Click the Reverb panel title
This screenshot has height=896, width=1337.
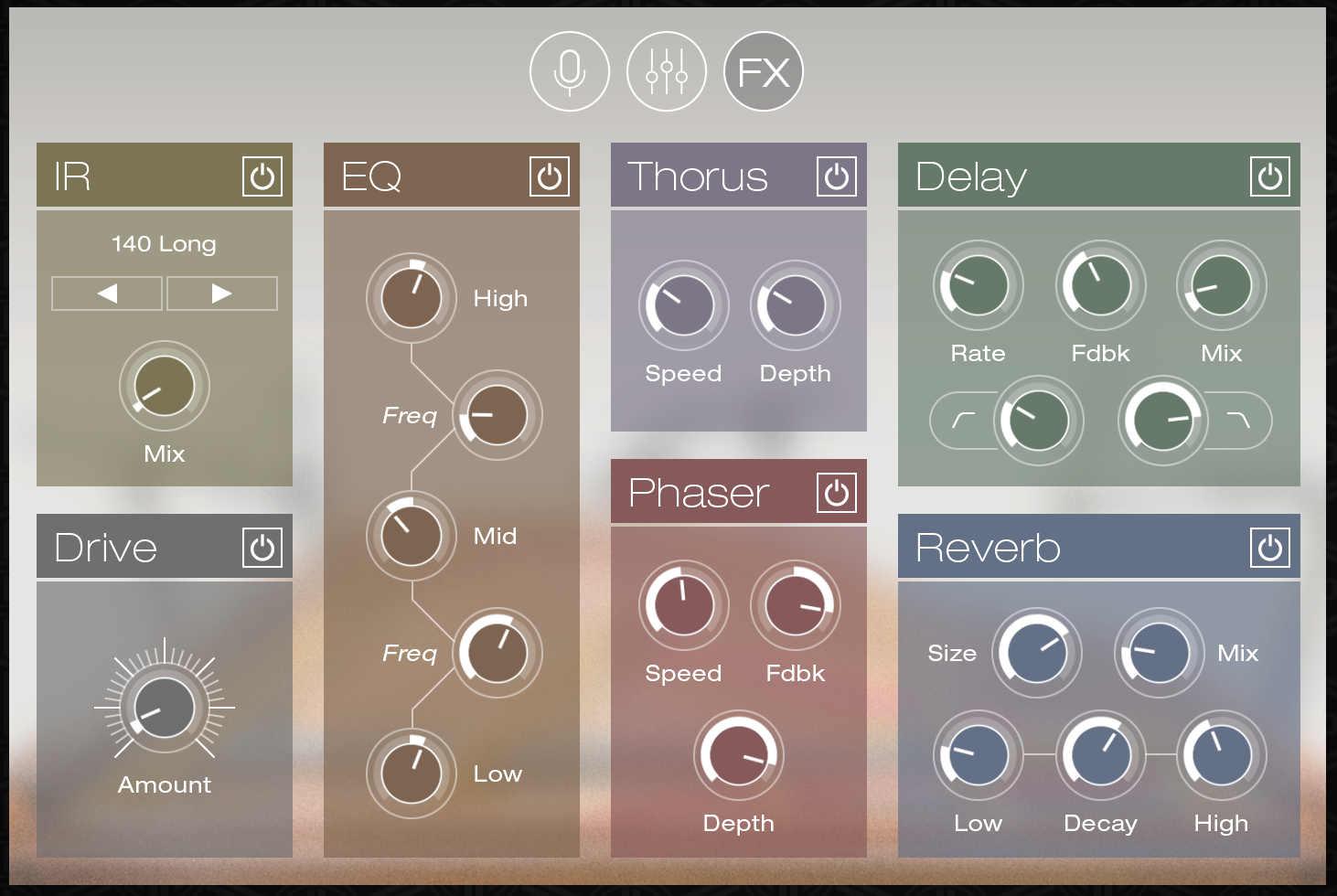coord(989,548)
